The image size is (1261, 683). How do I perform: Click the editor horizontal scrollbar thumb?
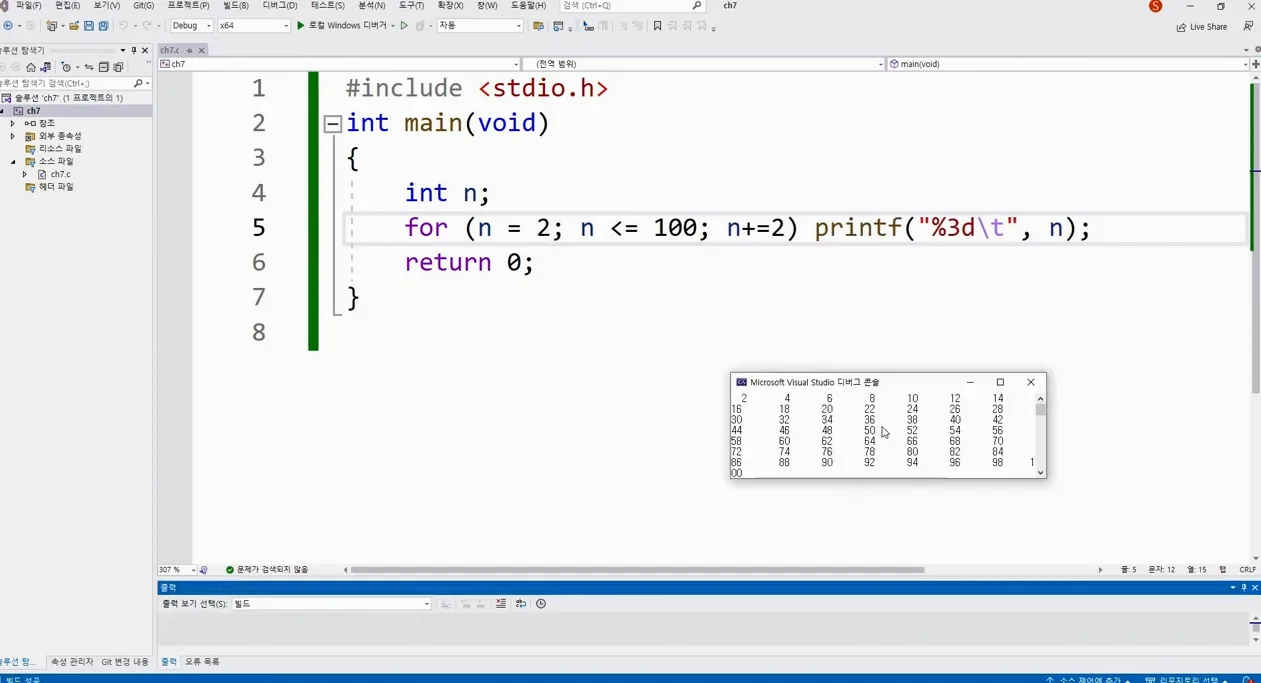pyautogui.click(x=637, y=570)
